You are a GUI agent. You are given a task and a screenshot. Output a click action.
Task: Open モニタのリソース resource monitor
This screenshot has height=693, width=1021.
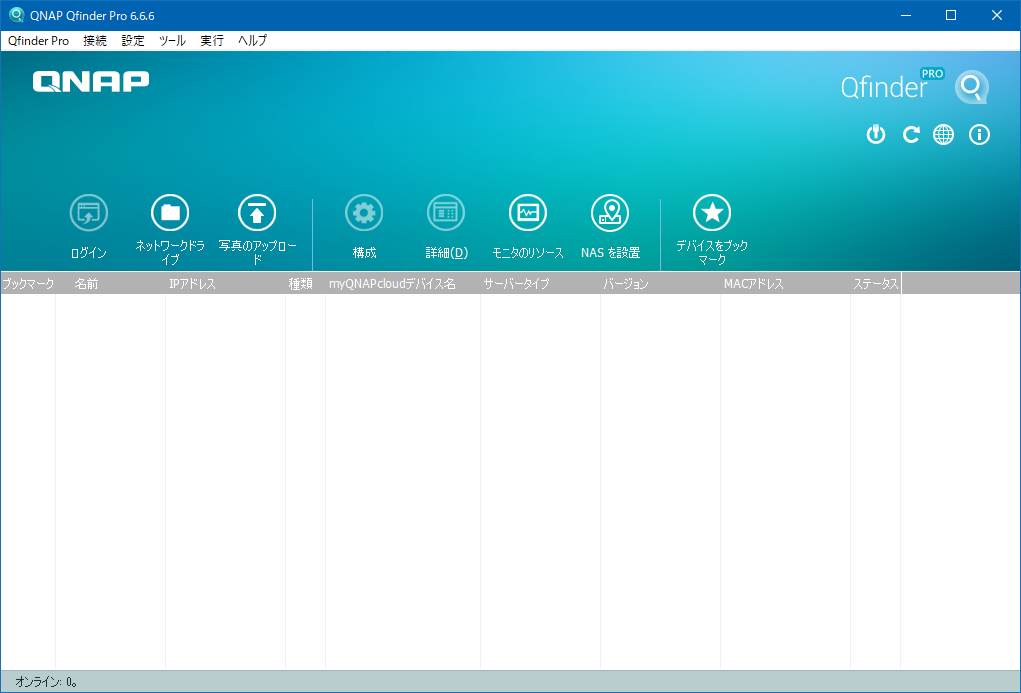[528, 212]
